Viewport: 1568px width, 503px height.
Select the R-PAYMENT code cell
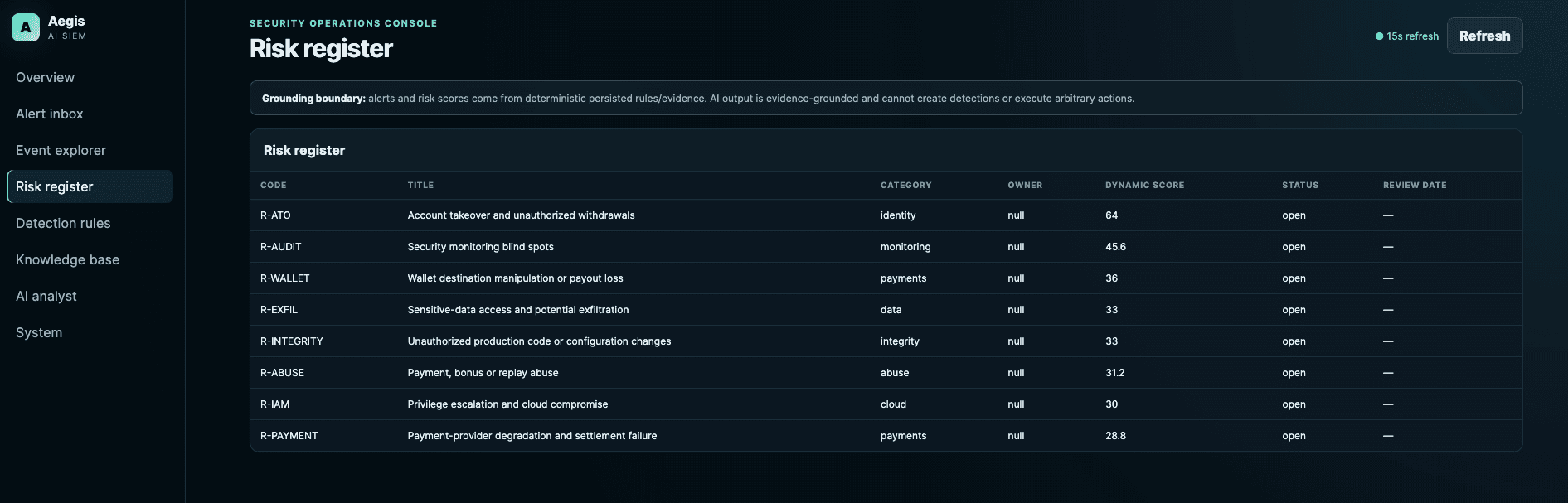(289, 436)
